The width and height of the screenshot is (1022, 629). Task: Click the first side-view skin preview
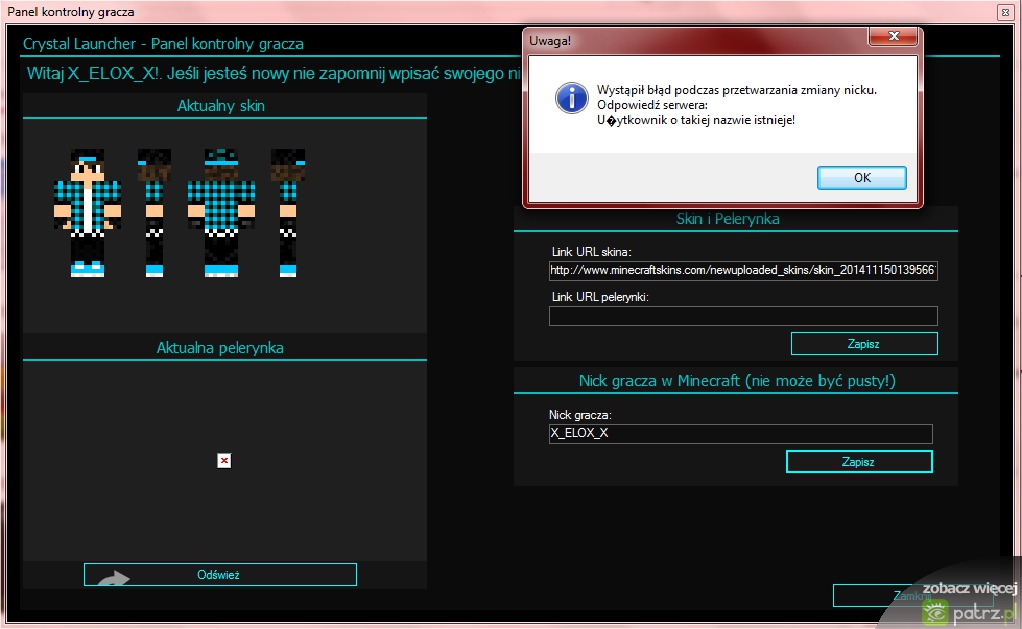154,212
